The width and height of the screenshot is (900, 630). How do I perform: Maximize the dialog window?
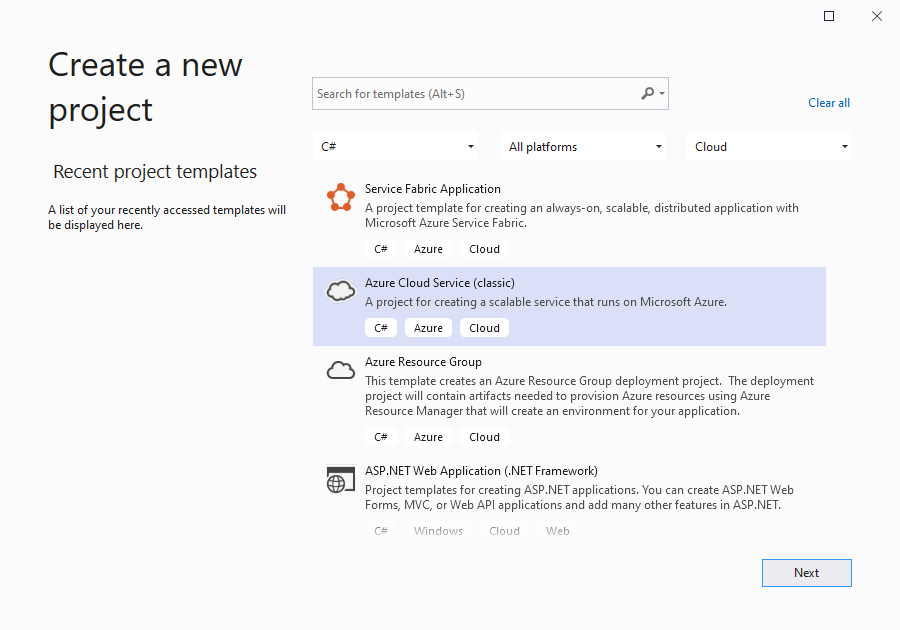tap(829, 16)
